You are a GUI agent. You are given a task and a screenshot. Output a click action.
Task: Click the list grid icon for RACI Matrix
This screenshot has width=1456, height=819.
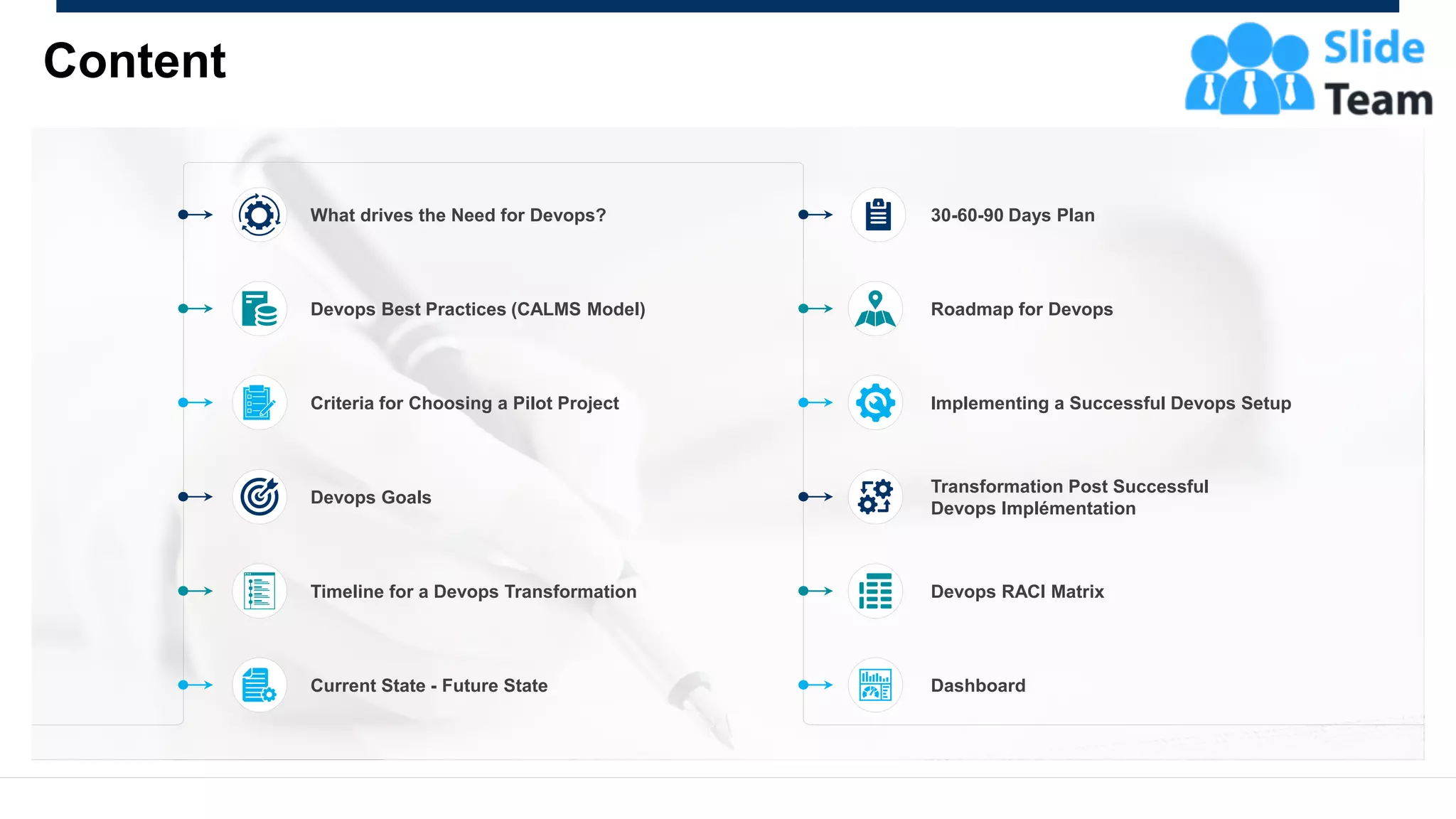(875, 591)
